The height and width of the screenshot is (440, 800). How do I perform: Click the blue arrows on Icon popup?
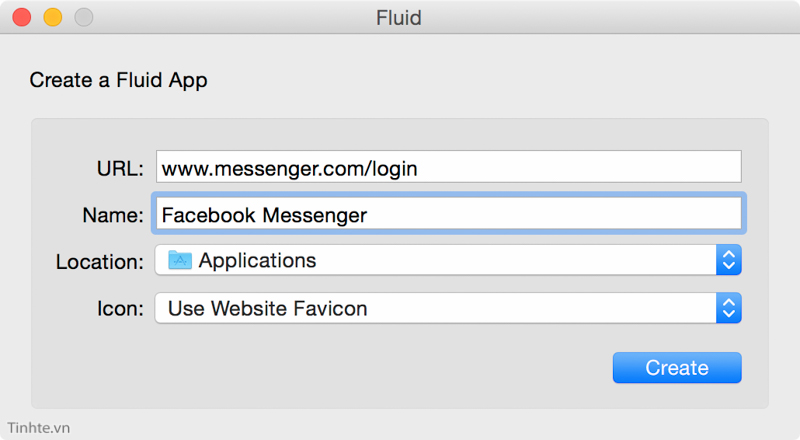pos(729,308)
